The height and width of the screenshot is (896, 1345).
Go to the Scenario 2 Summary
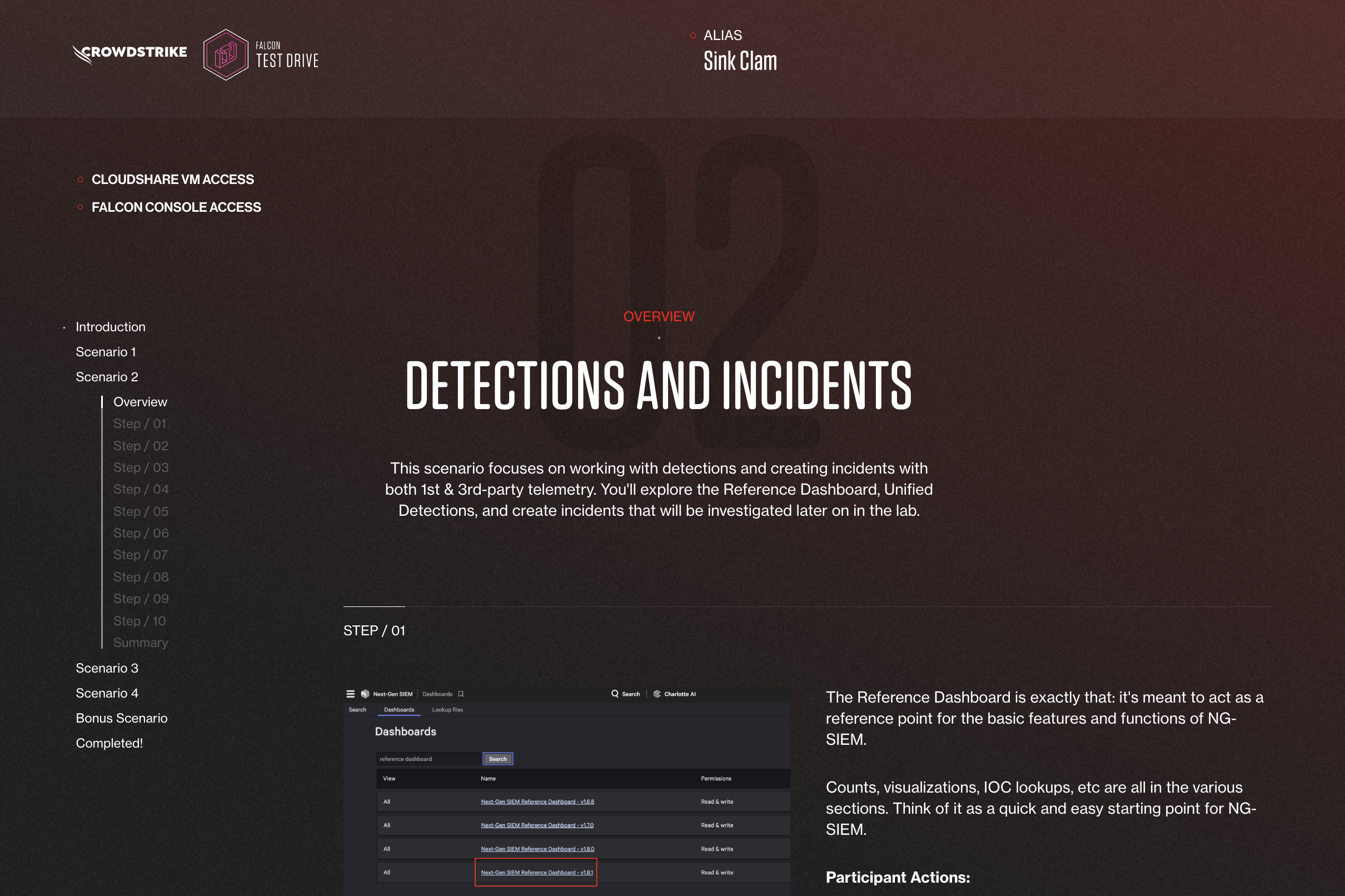(141, 643)
